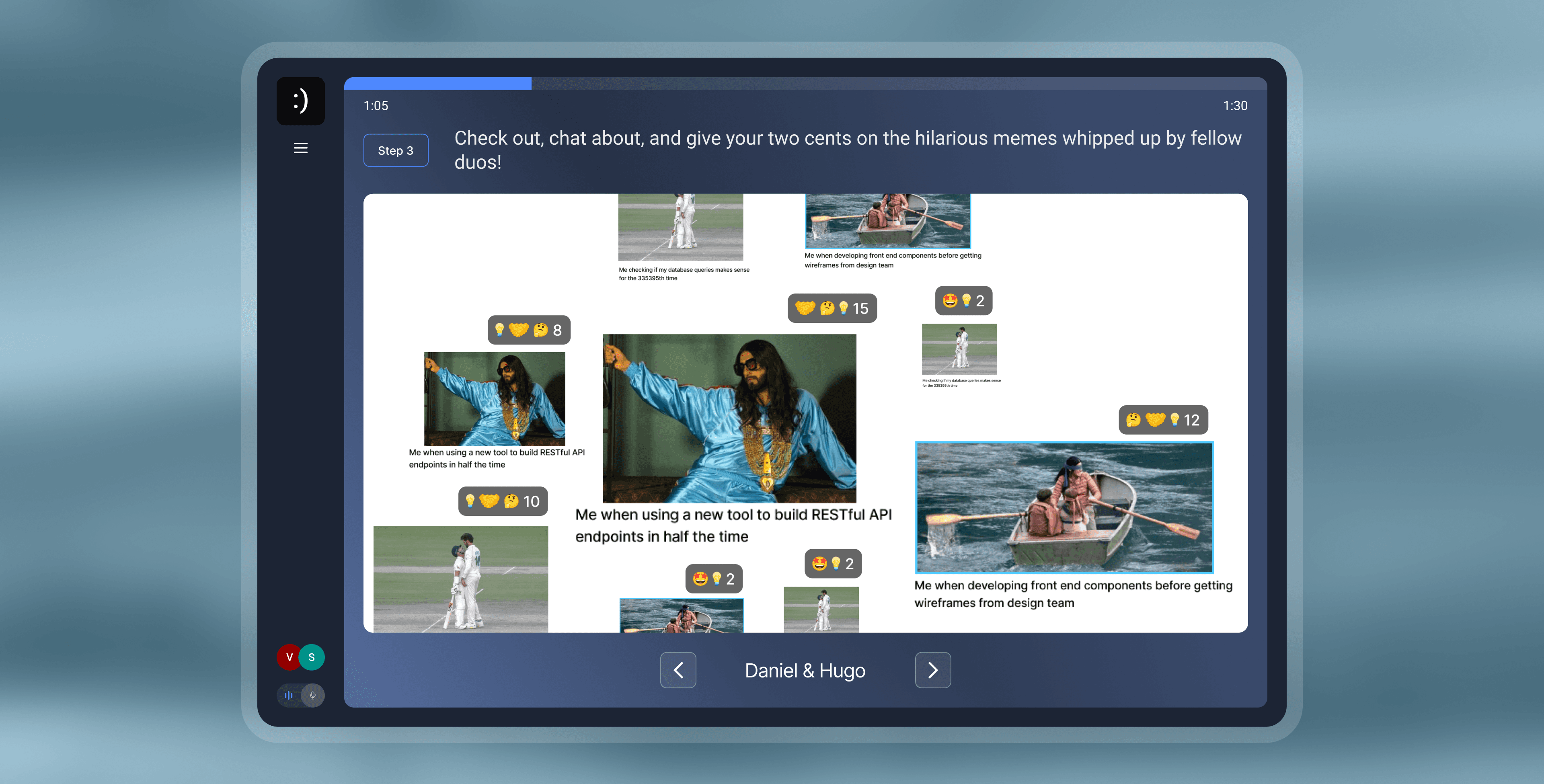Go to previous duo with left chevron
This screenshot has width=1544, height=784.
point(678,670)
